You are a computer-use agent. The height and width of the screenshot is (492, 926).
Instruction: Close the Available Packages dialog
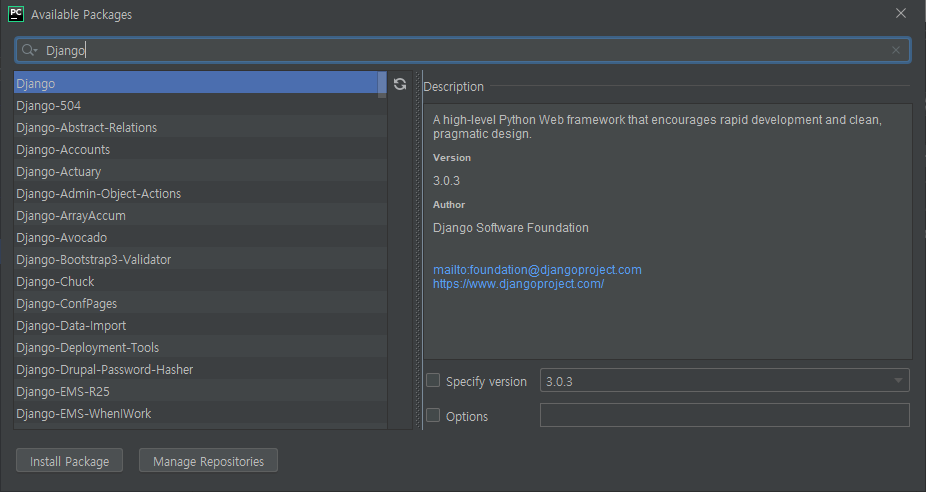[901, 13]
